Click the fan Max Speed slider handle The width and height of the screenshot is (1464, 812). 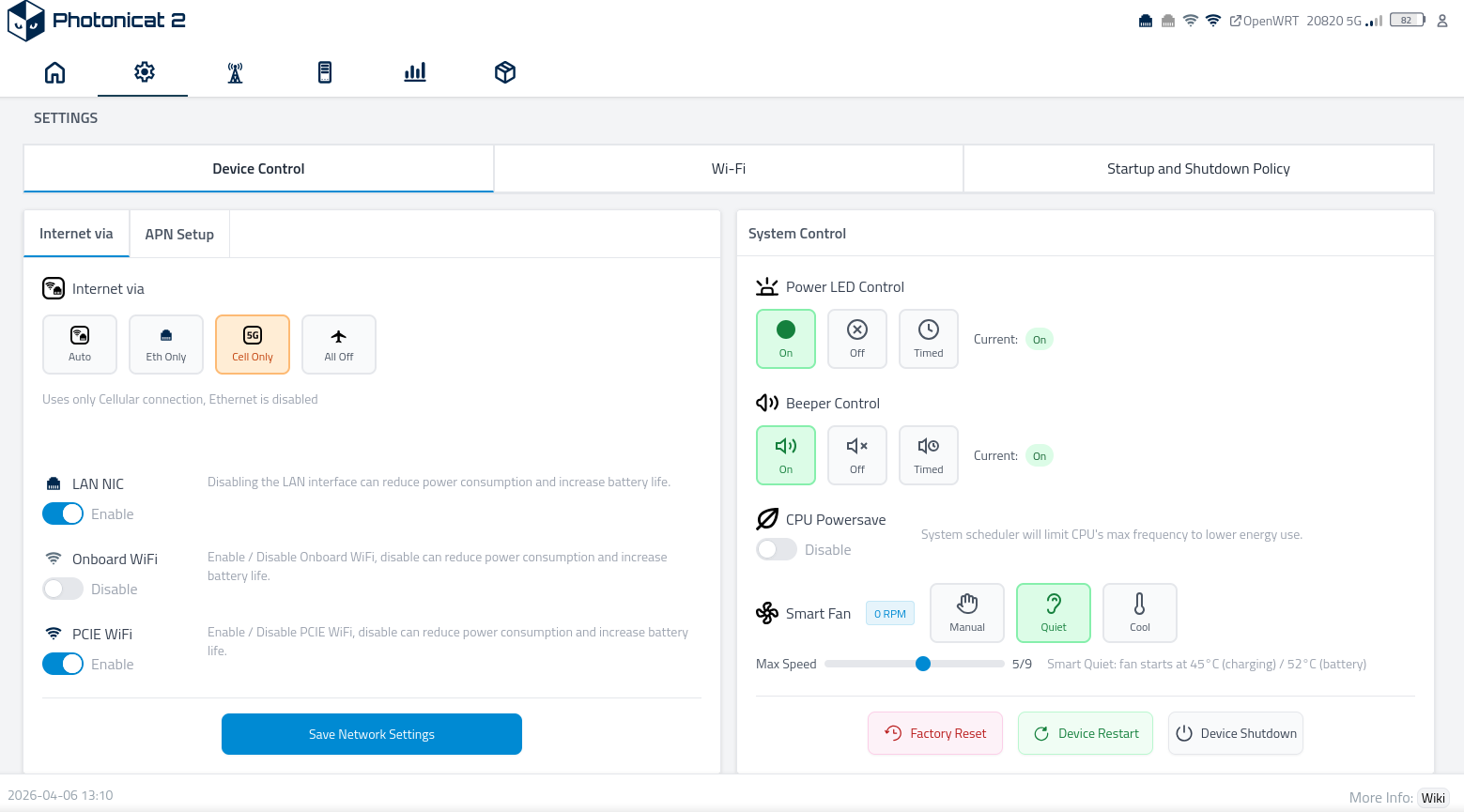923,665
